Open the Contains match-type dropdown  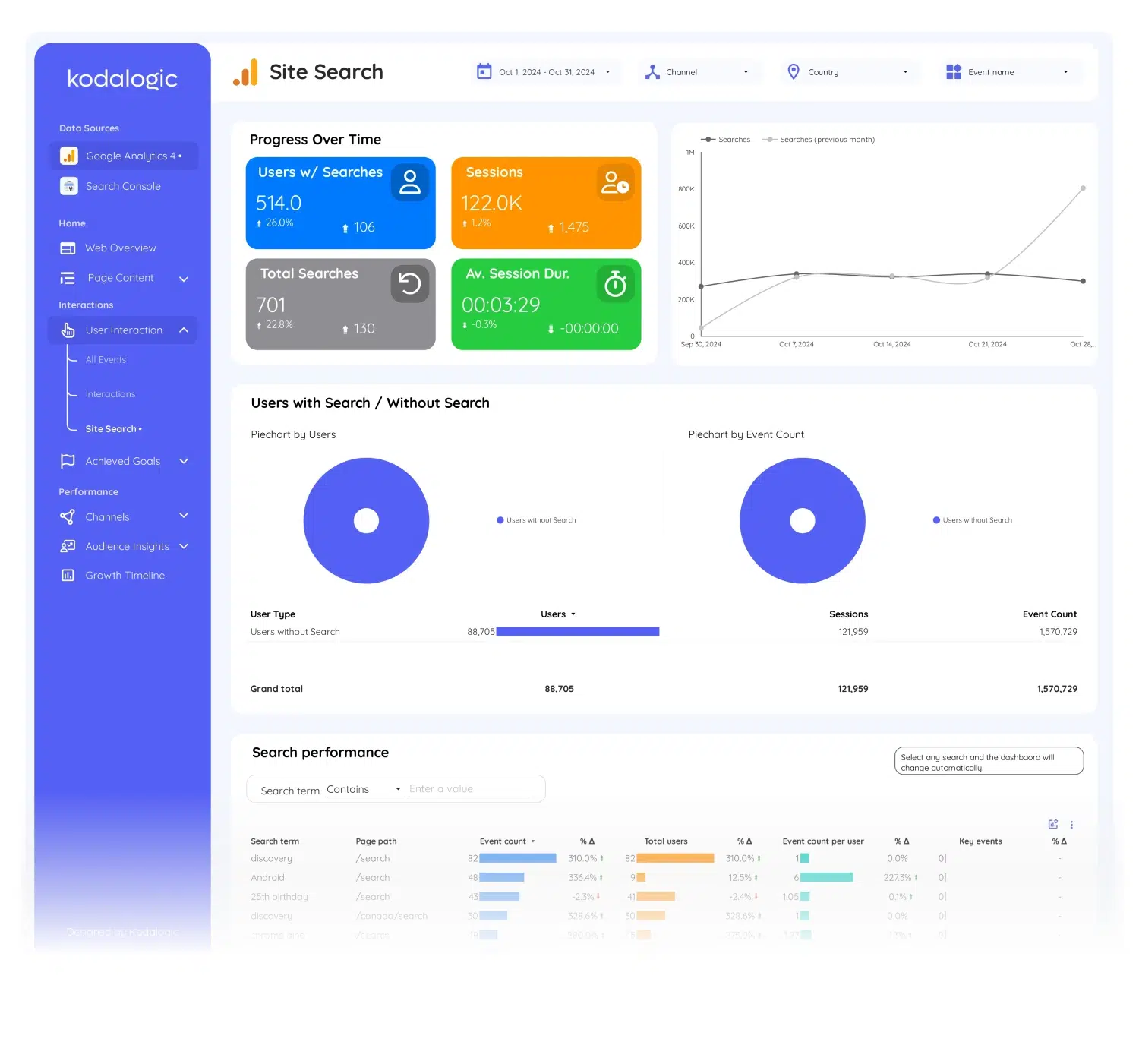[x=364, y=789]
